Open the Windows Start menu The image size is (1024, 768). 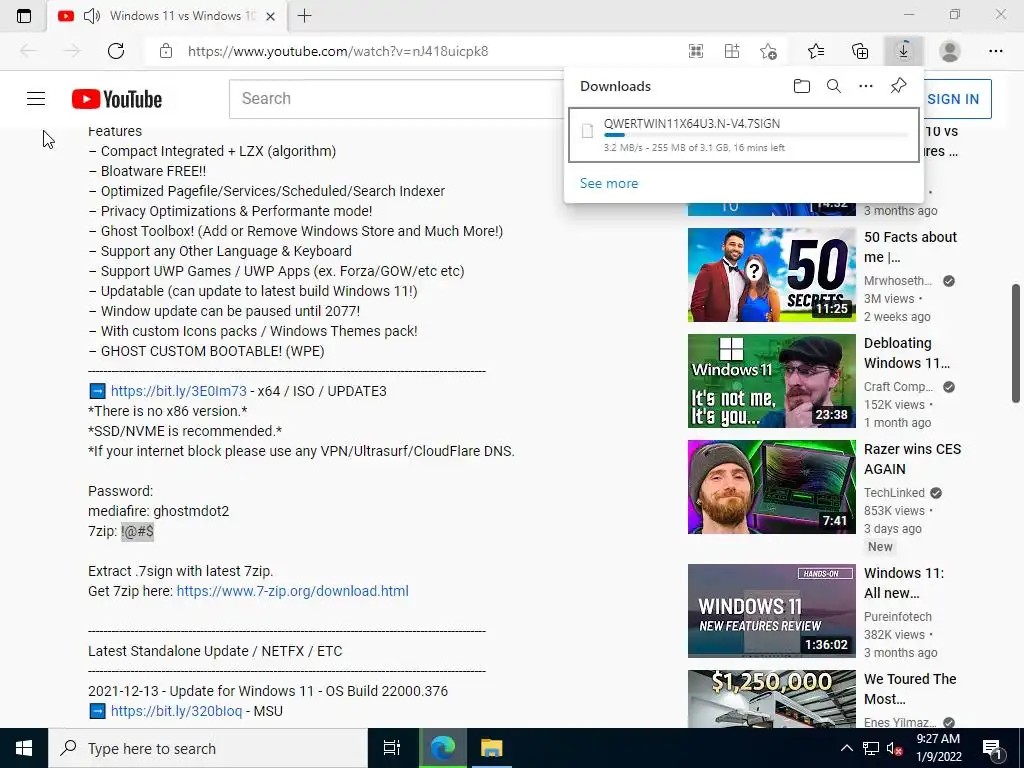click(24, 748)
